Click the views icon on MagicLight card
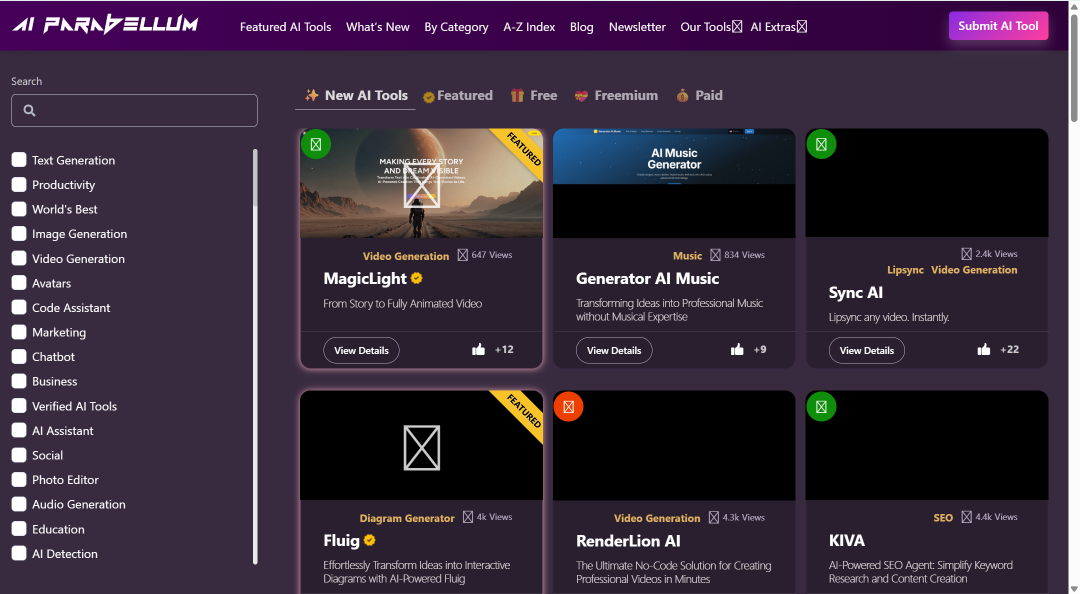1080x594 pixels. point(463,255)
